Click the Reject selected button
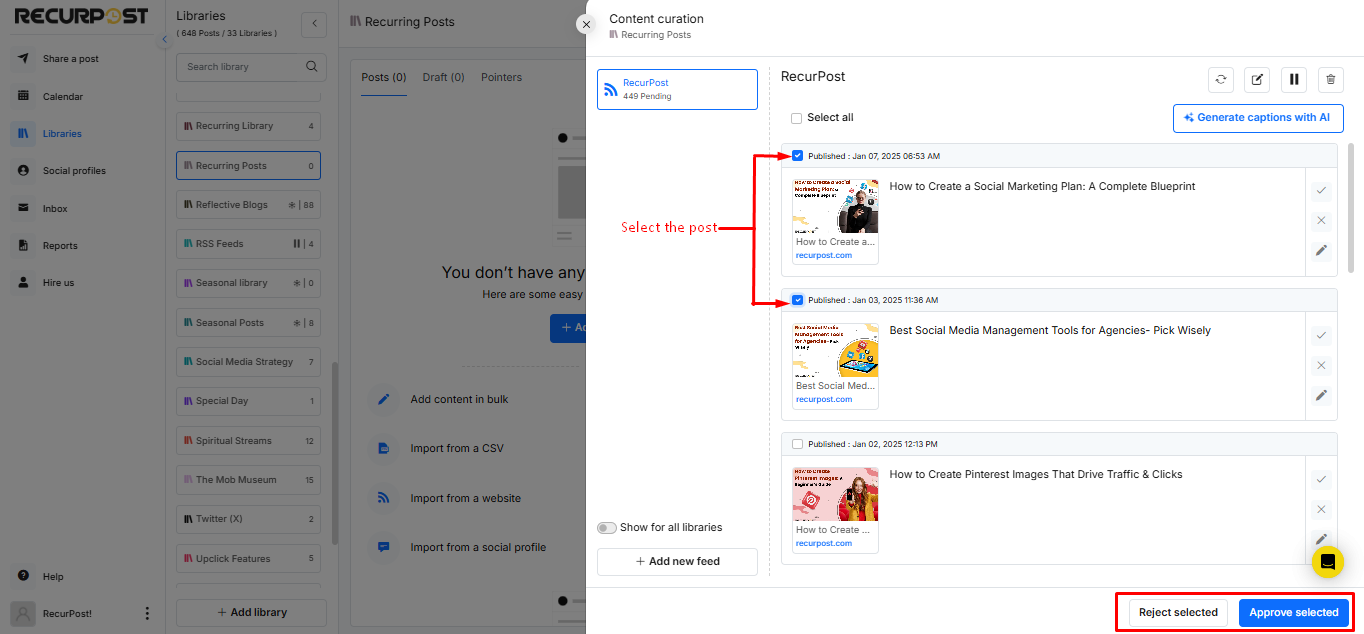The width and height of the screenshot is (1364, 634). [1178, 612]
